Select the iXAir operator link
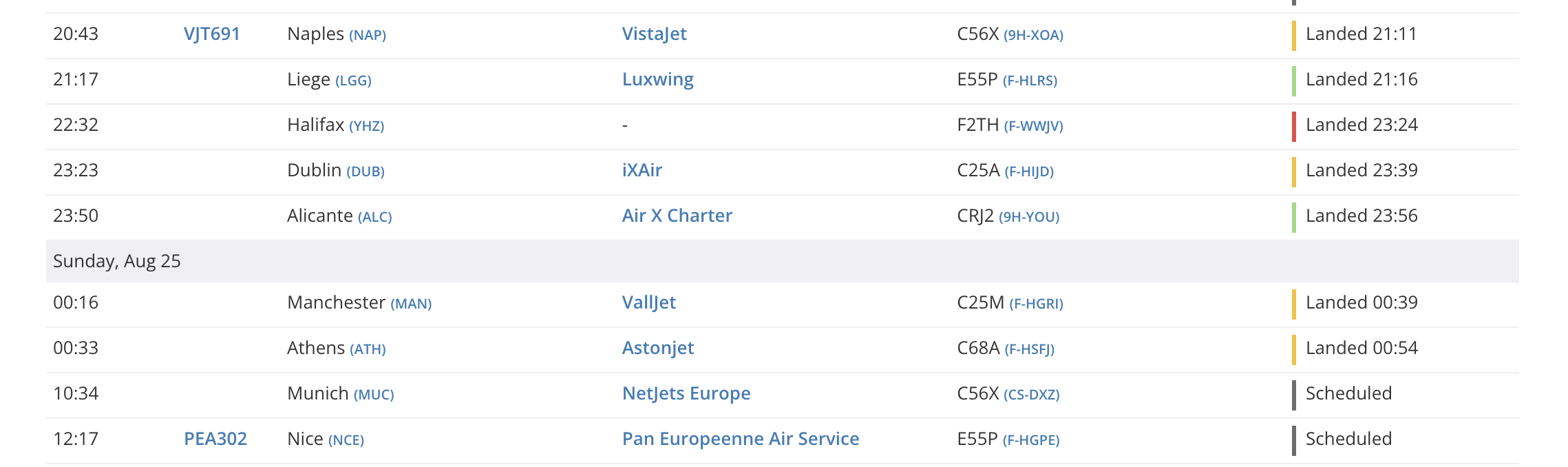Viewport: 1568px width, 467px height. click(x=642, y=171)
